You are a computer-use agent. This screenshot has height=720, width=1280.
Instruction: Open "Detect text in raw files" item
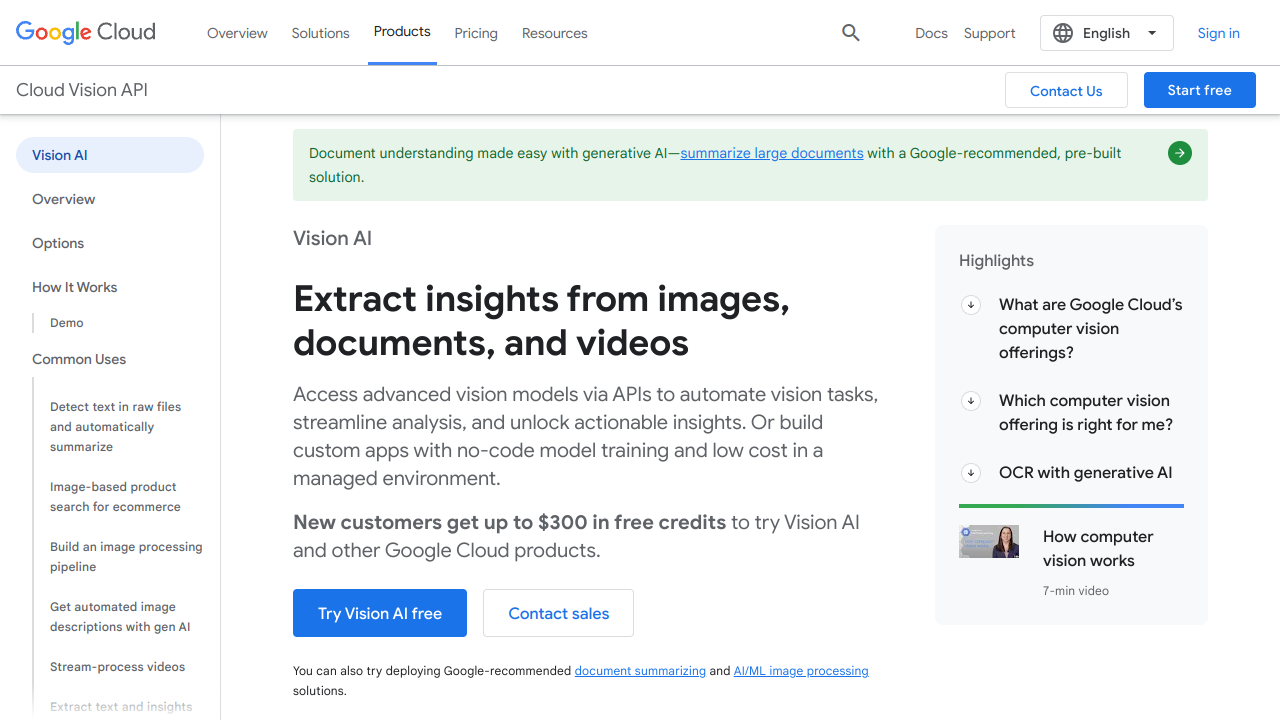coord(116,427)
